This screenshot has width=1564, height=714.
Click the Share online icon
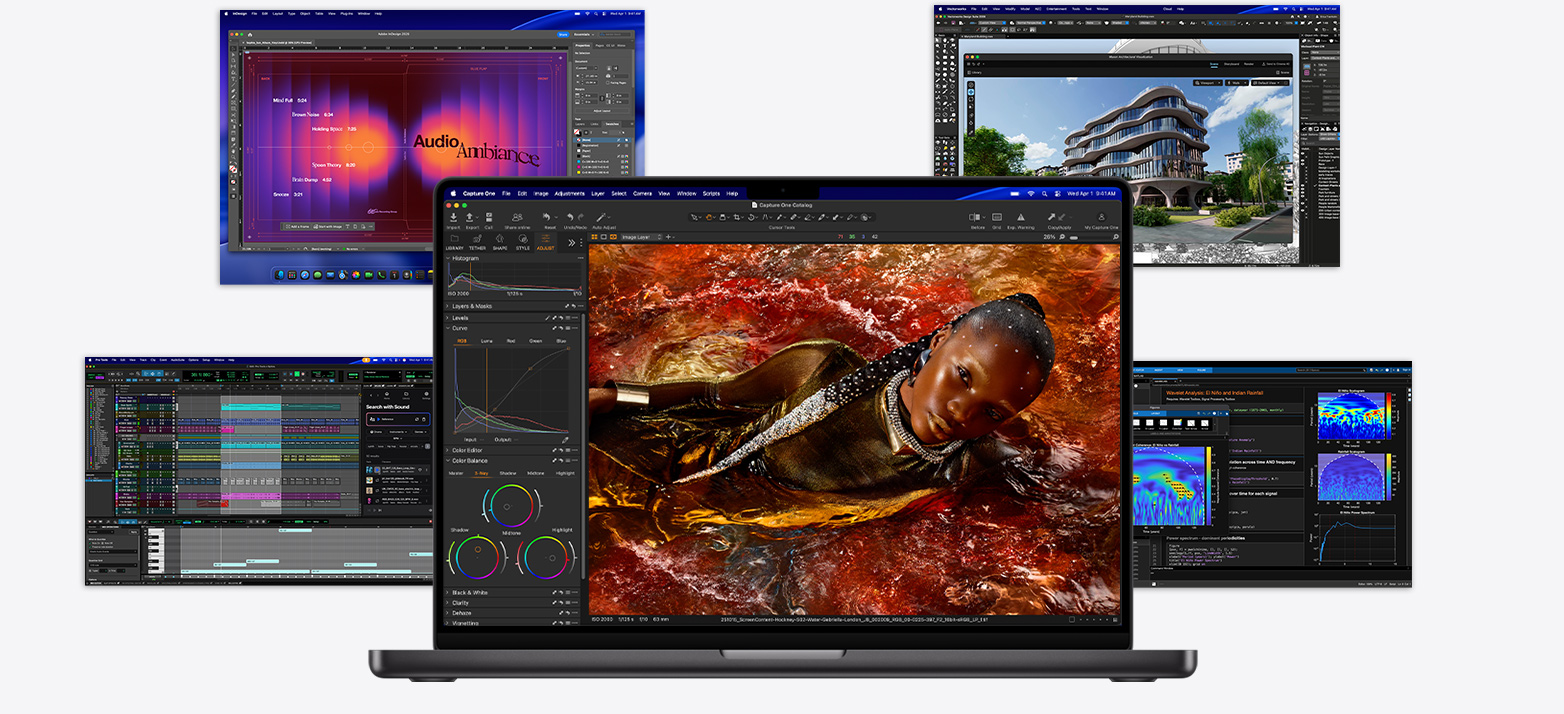(517, 217)
